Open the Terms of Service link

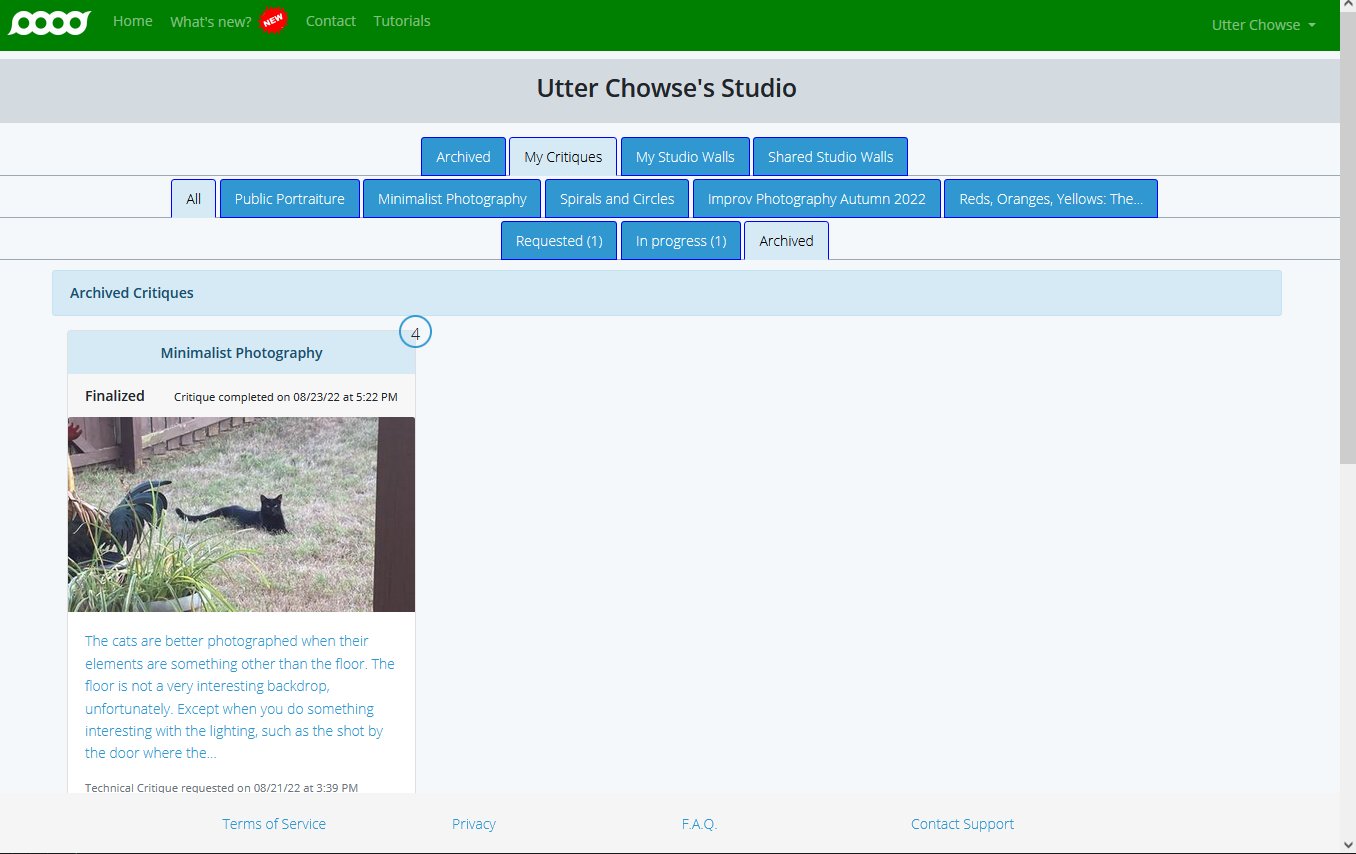click(274, 824)
